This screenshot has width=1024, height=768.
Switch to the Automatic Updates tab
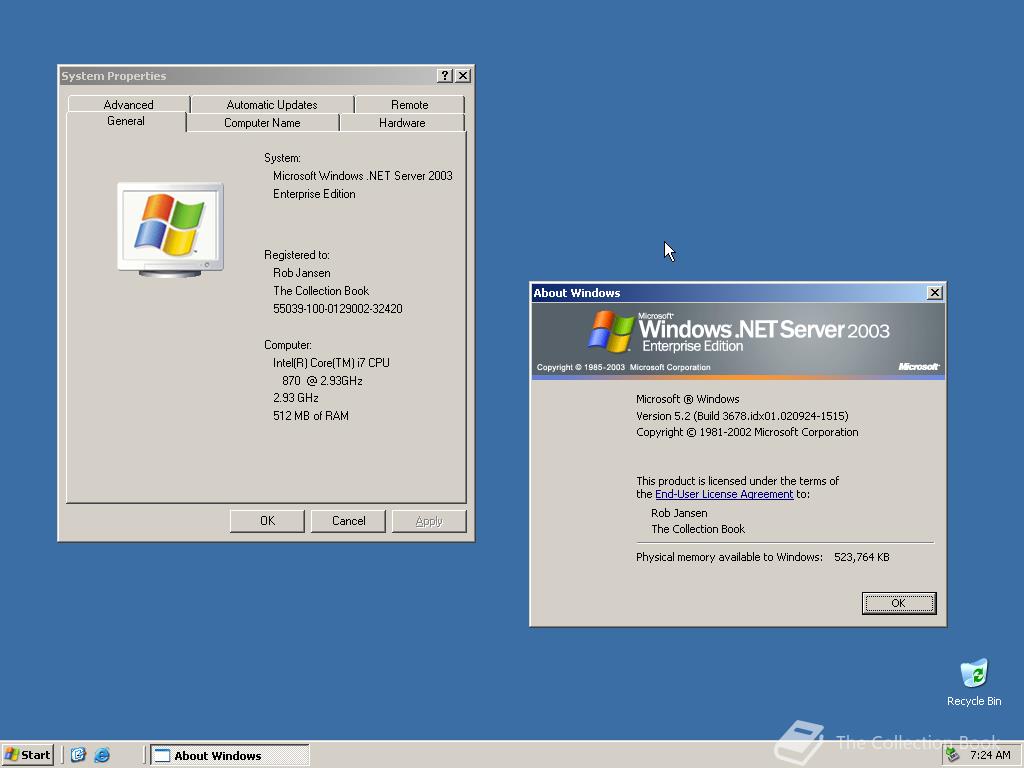point(272,104)
